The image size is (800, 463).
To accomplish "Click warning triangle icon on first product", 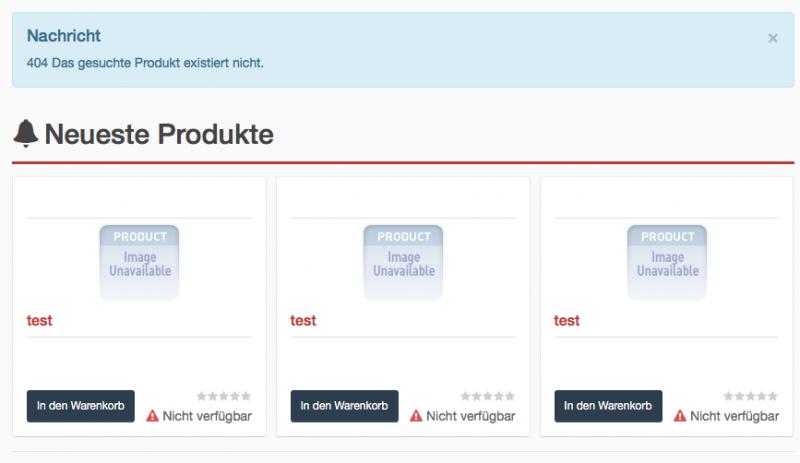I will tap(153, 416).
